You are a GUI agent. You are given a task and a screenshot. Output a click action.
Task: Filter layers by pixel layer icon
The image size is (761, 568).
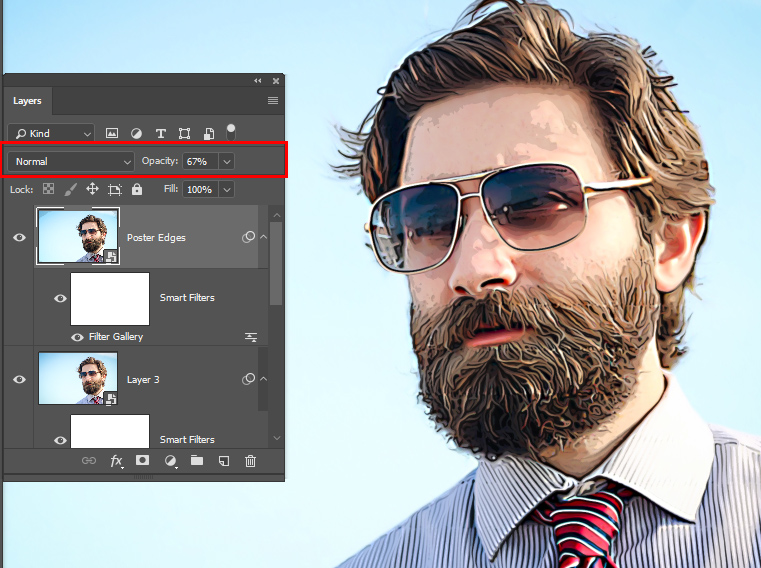112,133
